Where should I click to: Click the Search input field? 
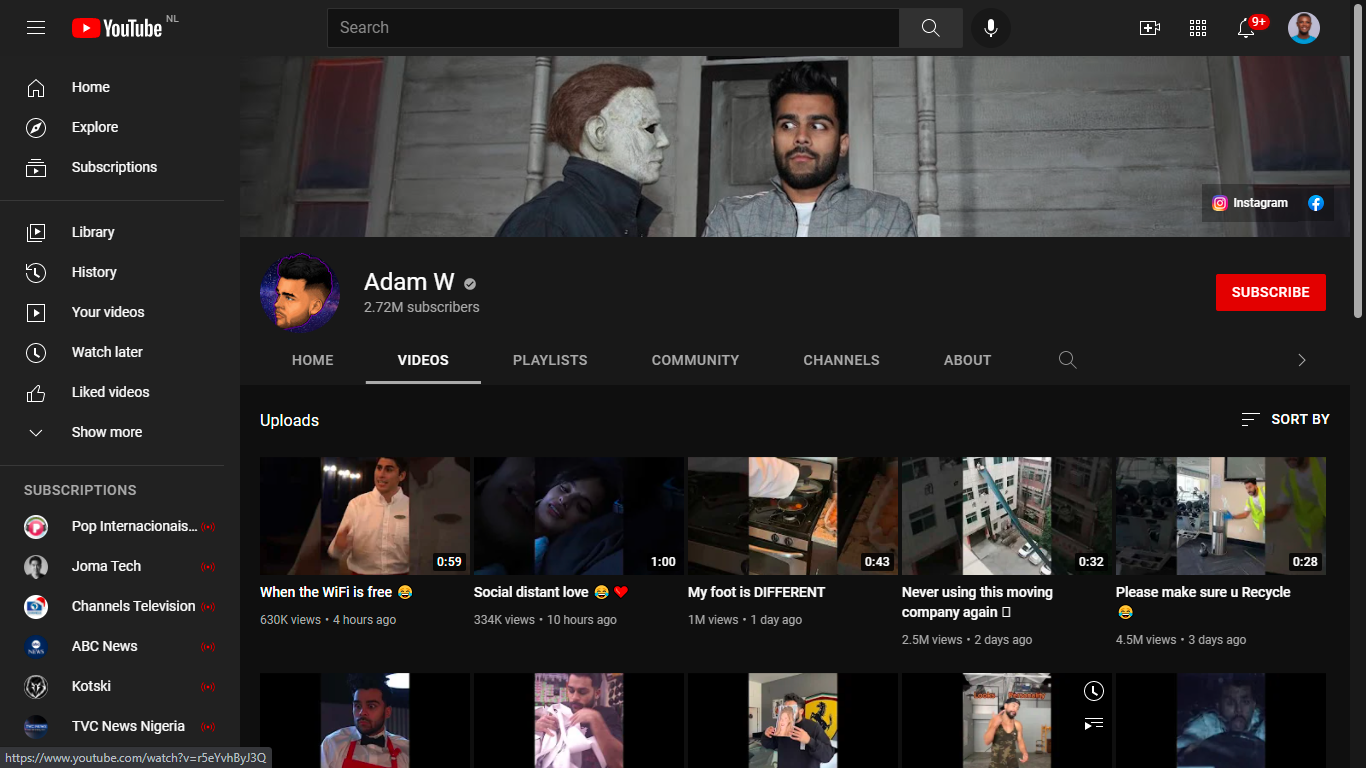pos(613,28)
